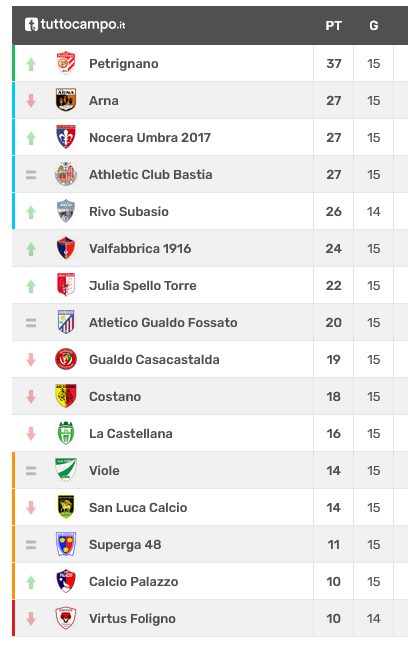Click Petrignano's green up trend arrow
Image resolution: width=408 pixels, height=645 pixels.
(31, 64)
